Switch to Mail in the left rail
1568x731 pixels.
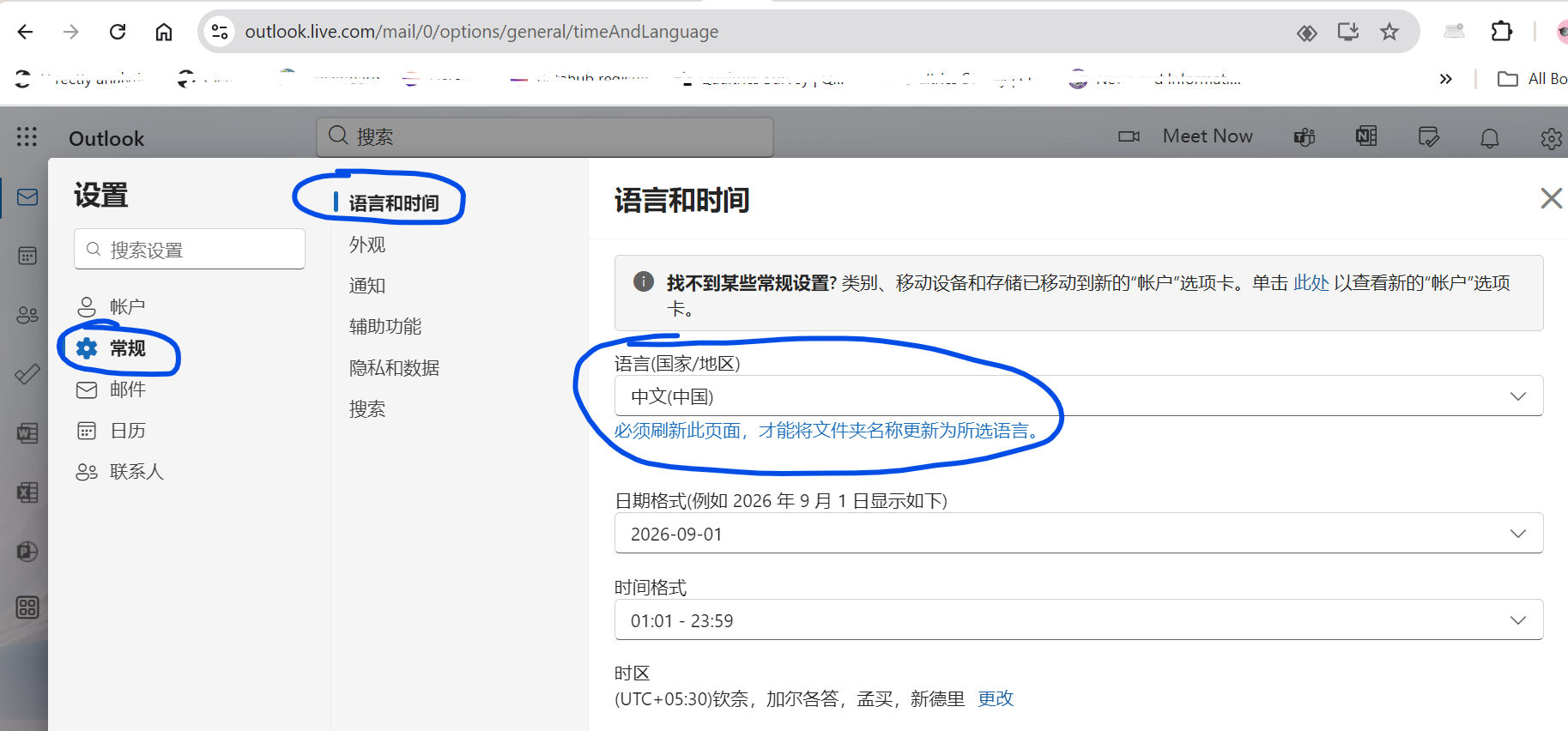pos(27,197)
